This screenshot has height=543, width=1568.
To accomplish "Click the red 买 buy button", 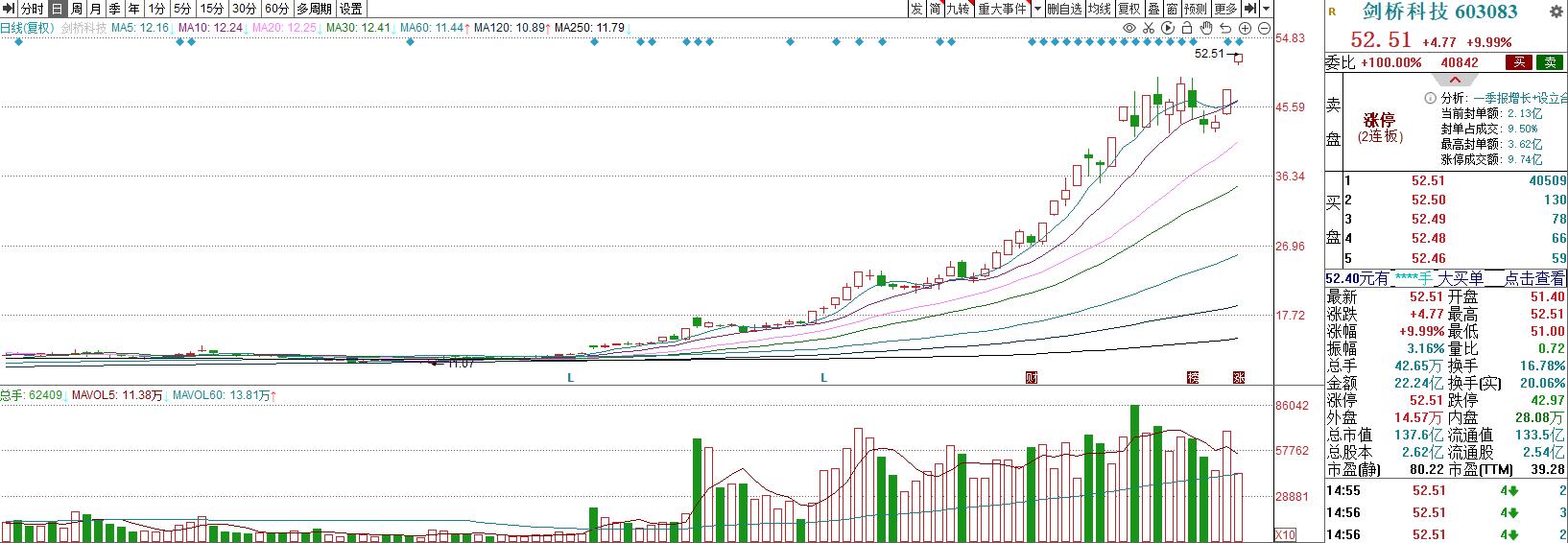I will (x=1518, y=62).
